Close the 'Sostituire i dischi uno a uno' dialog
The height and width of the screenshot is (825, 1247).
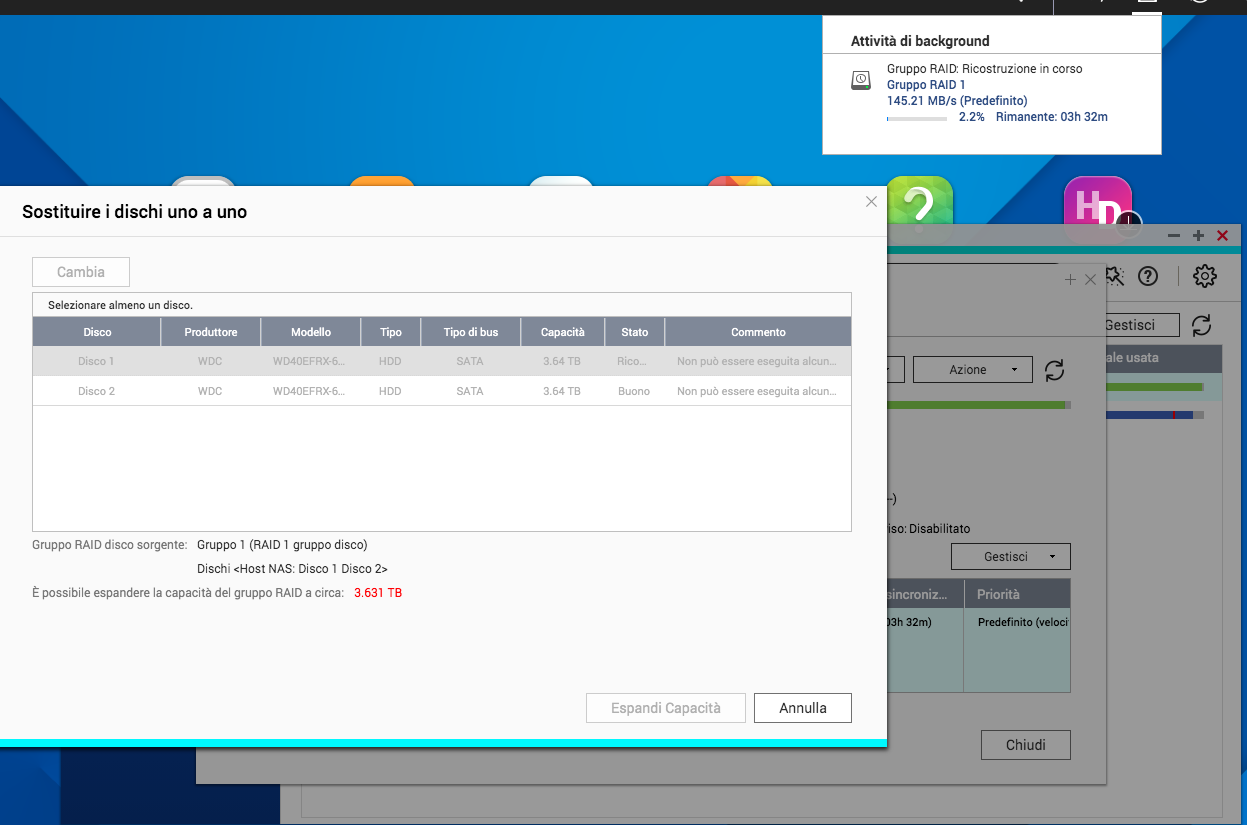tap(871, 202)
